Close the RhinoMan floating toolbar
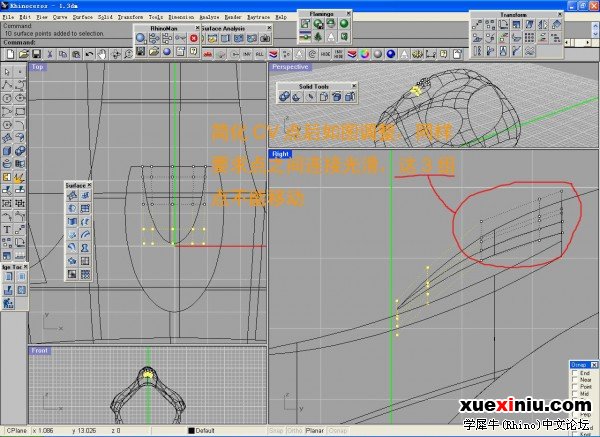Image resolution: width=600 pixels, height=437 pixels. (x=197, y=28)
